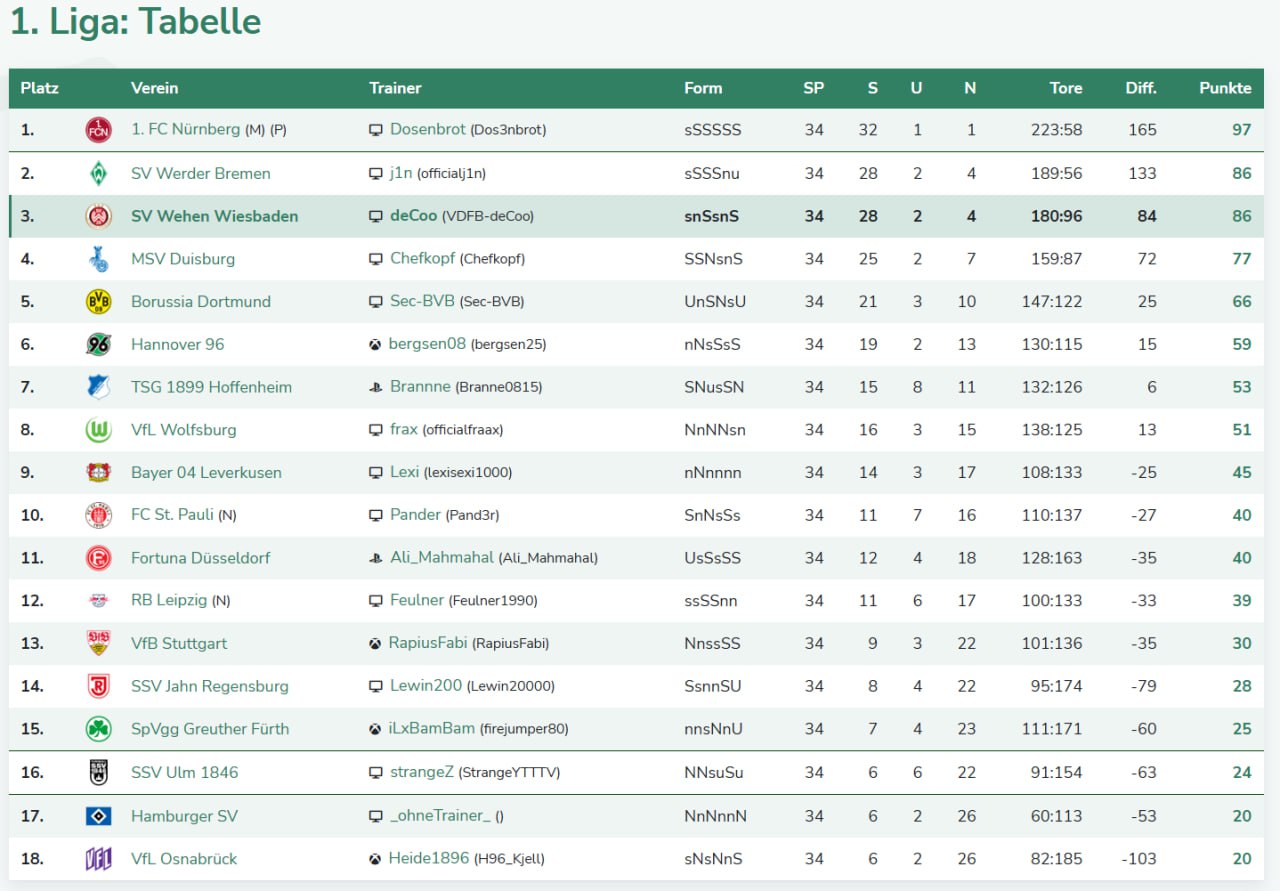This screenshot has width=1280, height=891.
Task: Open trainer Ali_Mahmahal's profile
Action: click(441, 558)
